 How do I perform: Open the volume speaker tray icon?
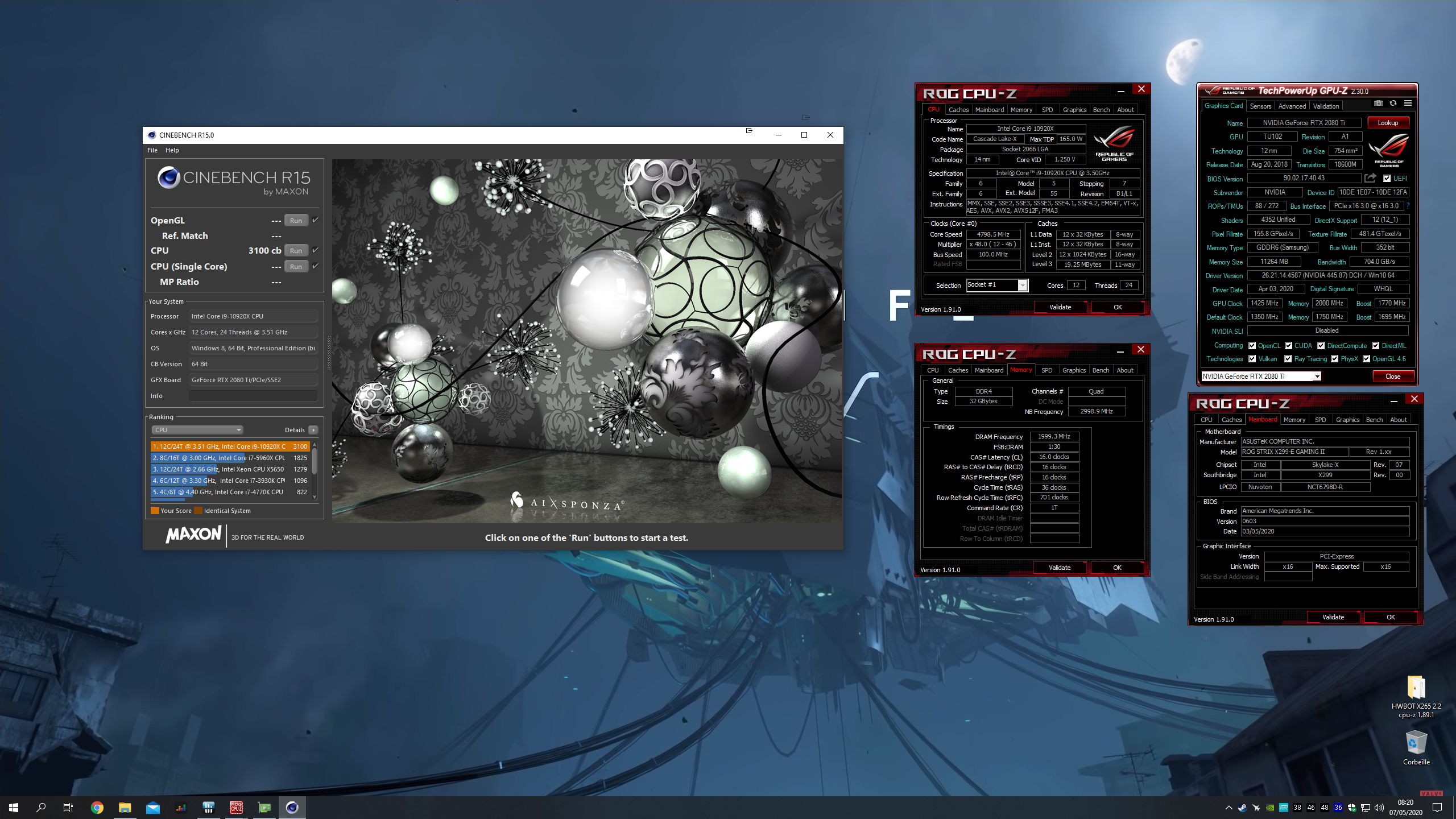1379,808
